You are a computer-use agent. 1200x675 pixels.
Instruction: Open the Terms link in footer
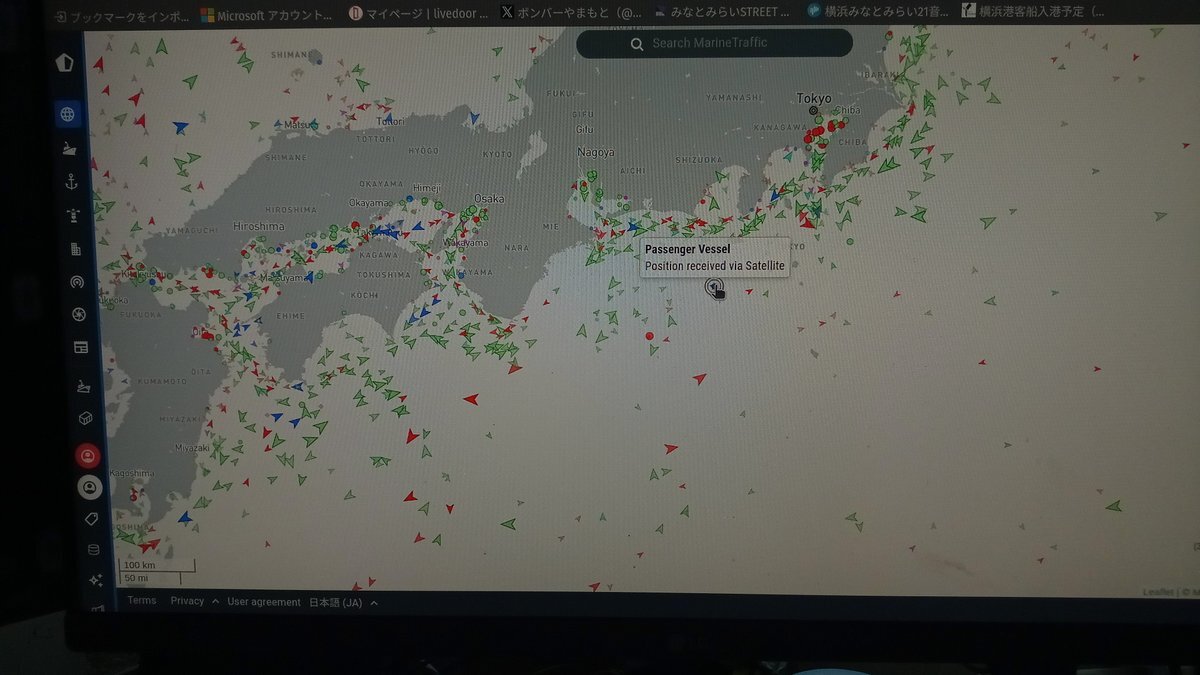coord(142,600)
